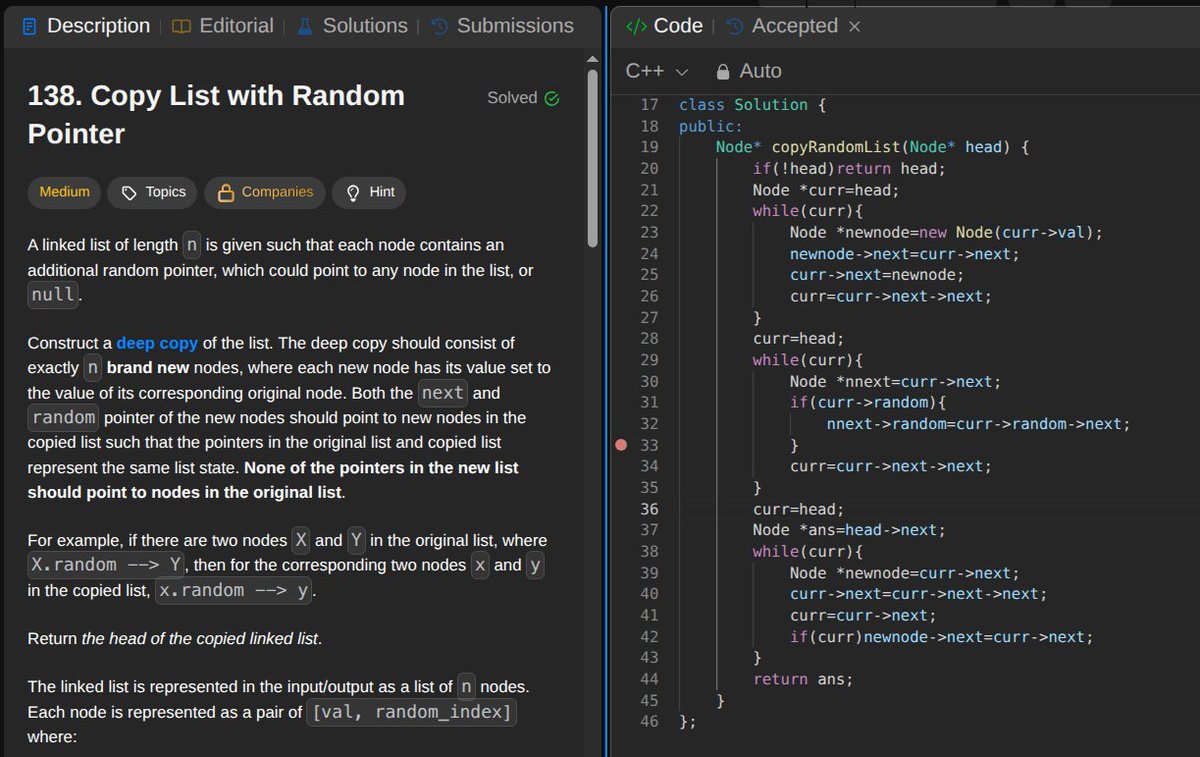This screenshot has height=757, width=1200.
Task: Close the Accepted tab
Action: (x=854, y=27)
